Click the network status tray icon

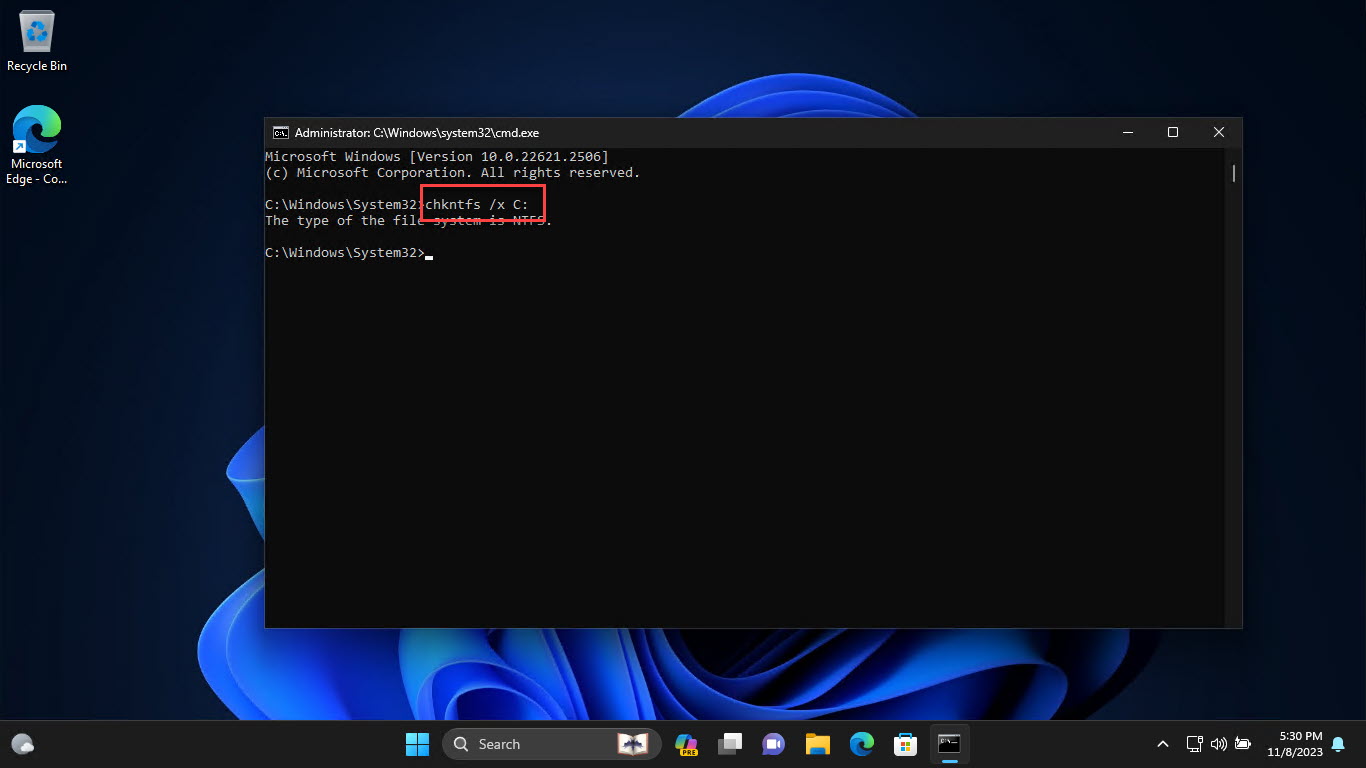pos(1194,744)
